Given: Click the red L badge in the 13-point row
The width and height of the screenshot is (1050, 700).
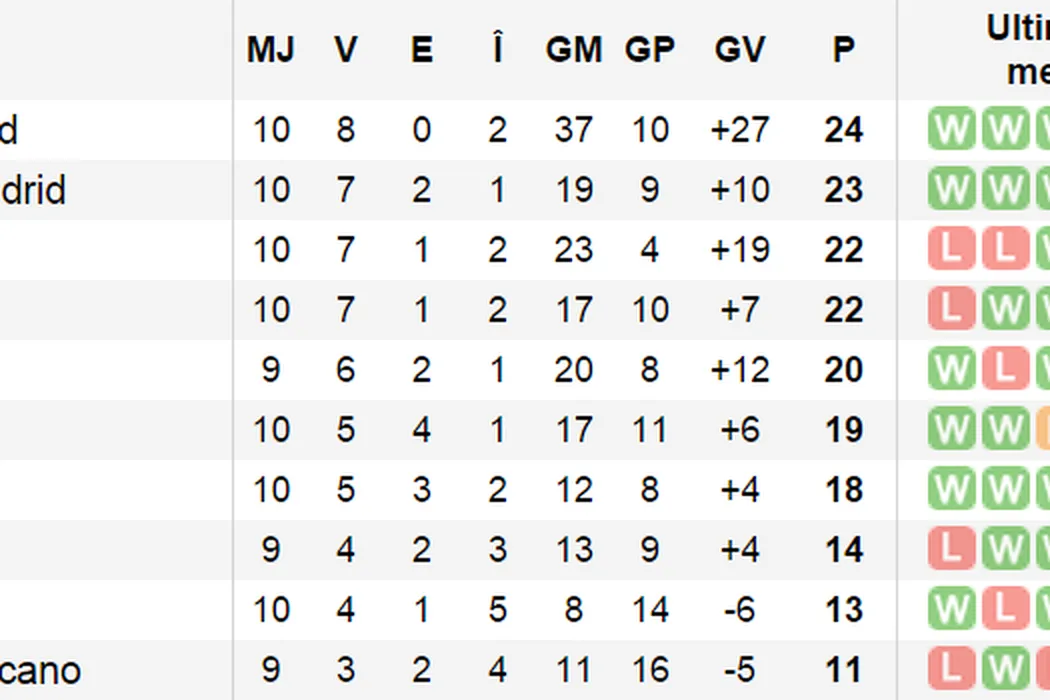Looking at the screenshot, I should click(x=1003, y=610).
